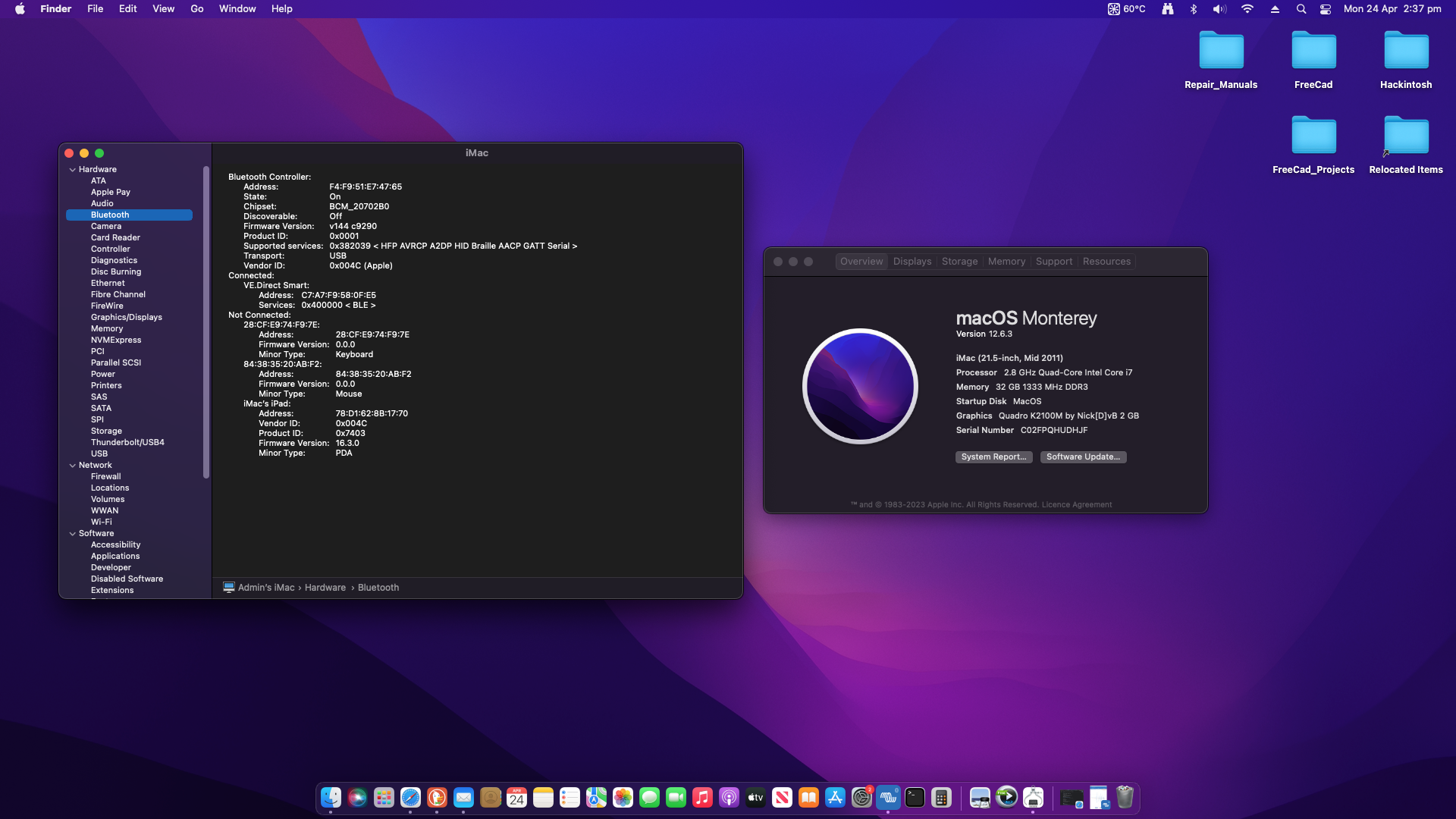Click the volume icon in menu bar
The width and height of the screenshot is (1456, 819).
tap(1219, 9)
